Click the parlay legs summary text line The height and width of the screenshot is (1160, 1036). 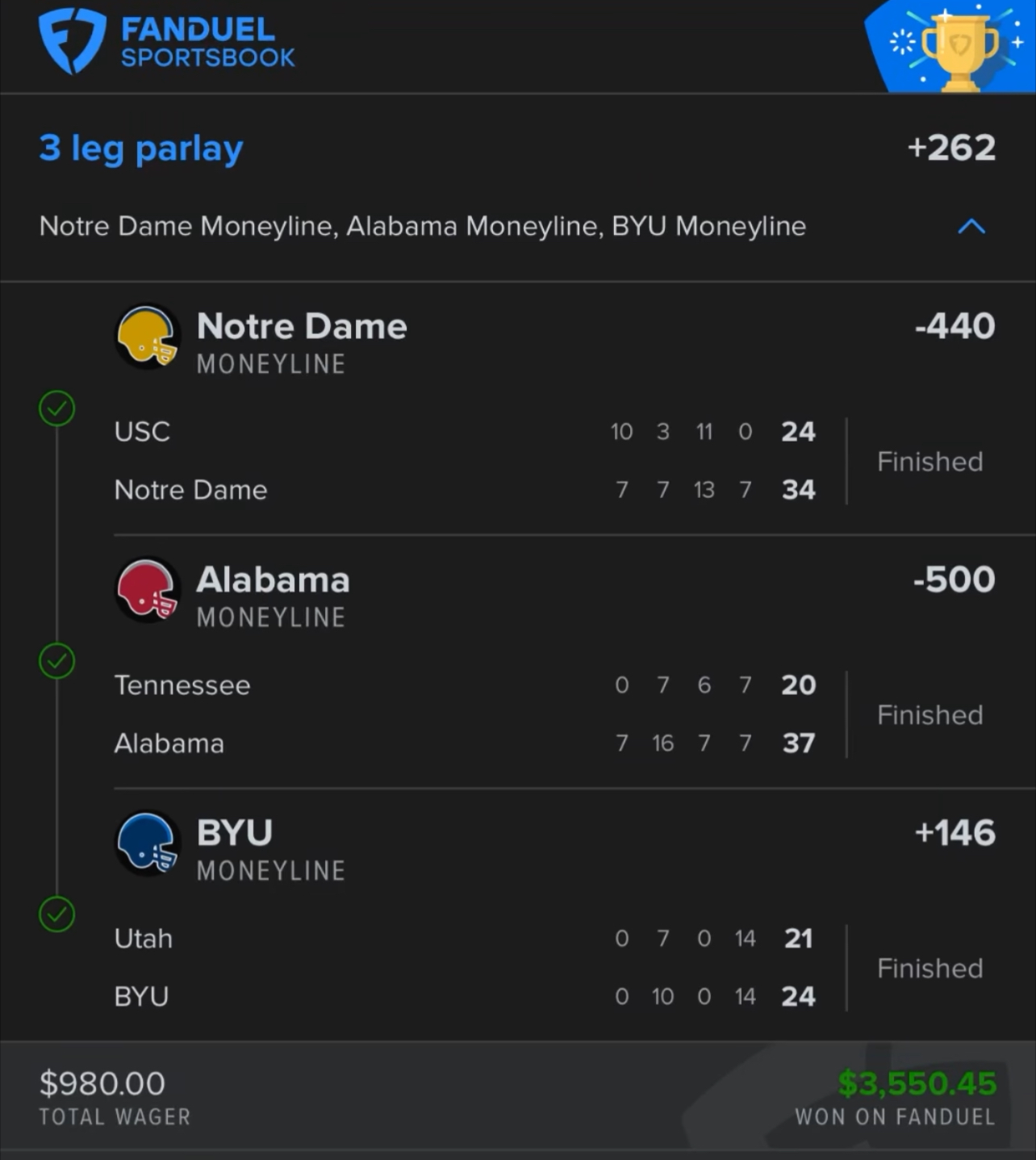click(x=423, y=226)
